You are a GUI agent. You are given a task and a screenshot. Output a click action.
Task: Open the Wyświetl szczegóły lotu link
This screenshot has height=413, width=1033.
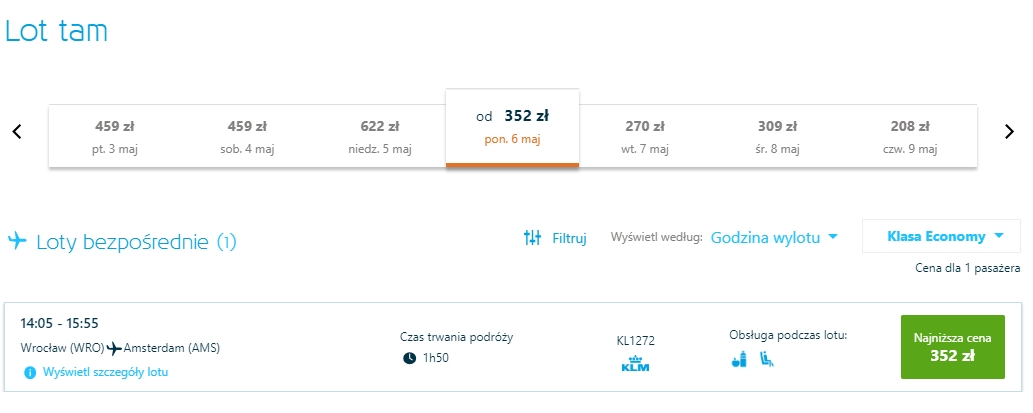coord(105,372)
